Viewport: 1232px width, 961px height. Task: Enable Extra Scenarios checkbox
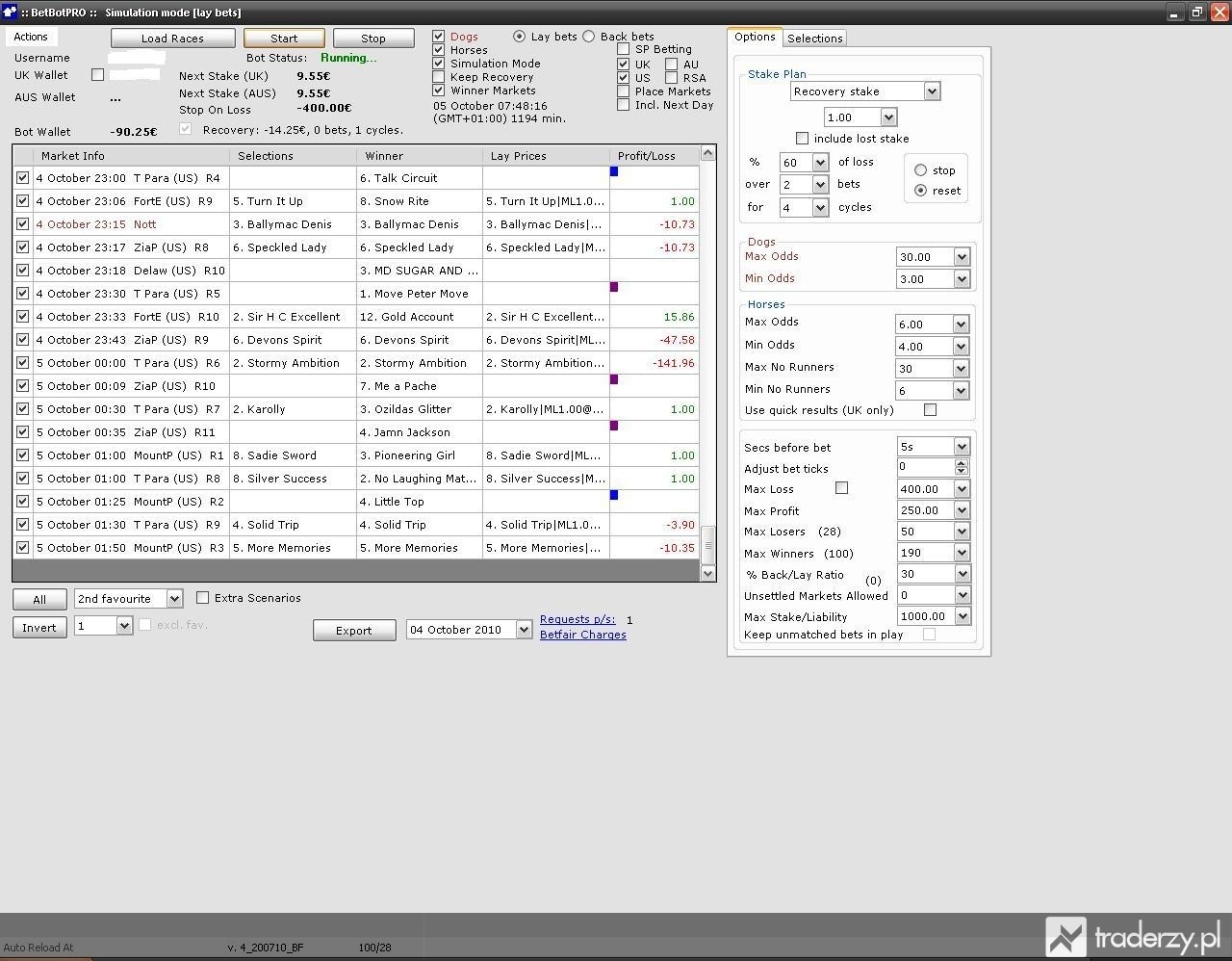coord(203,598)
